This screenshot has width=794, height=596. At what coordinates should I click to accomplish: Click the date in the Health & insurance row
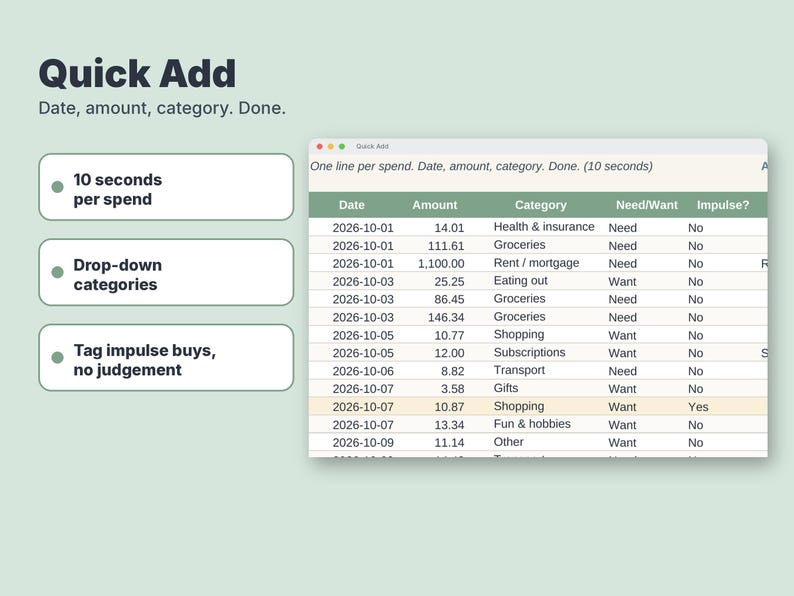point(363,228)
